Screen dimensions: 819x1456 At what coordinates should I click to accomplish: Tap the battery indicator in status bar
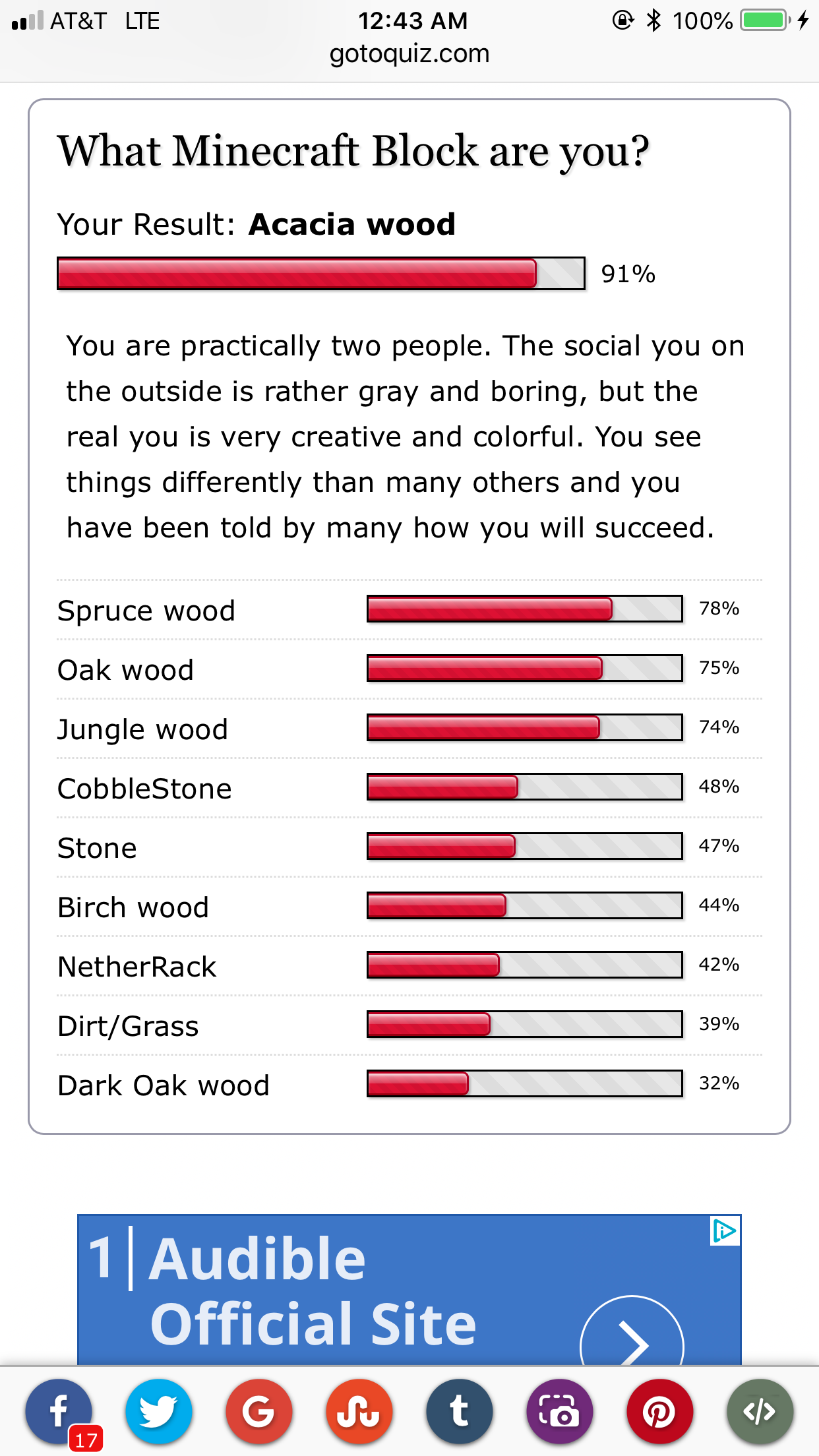coord(766,20)
